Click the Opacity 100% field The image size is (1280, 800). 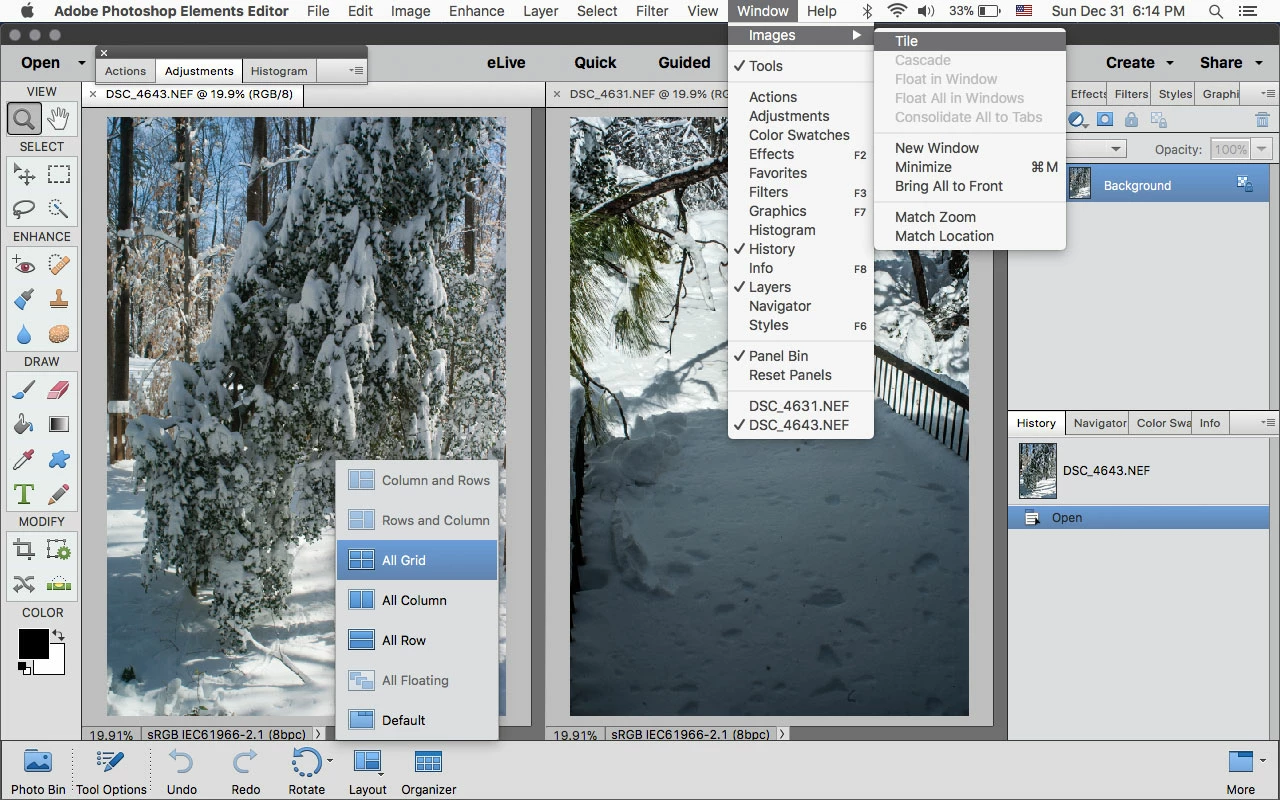coord(1229,149)
